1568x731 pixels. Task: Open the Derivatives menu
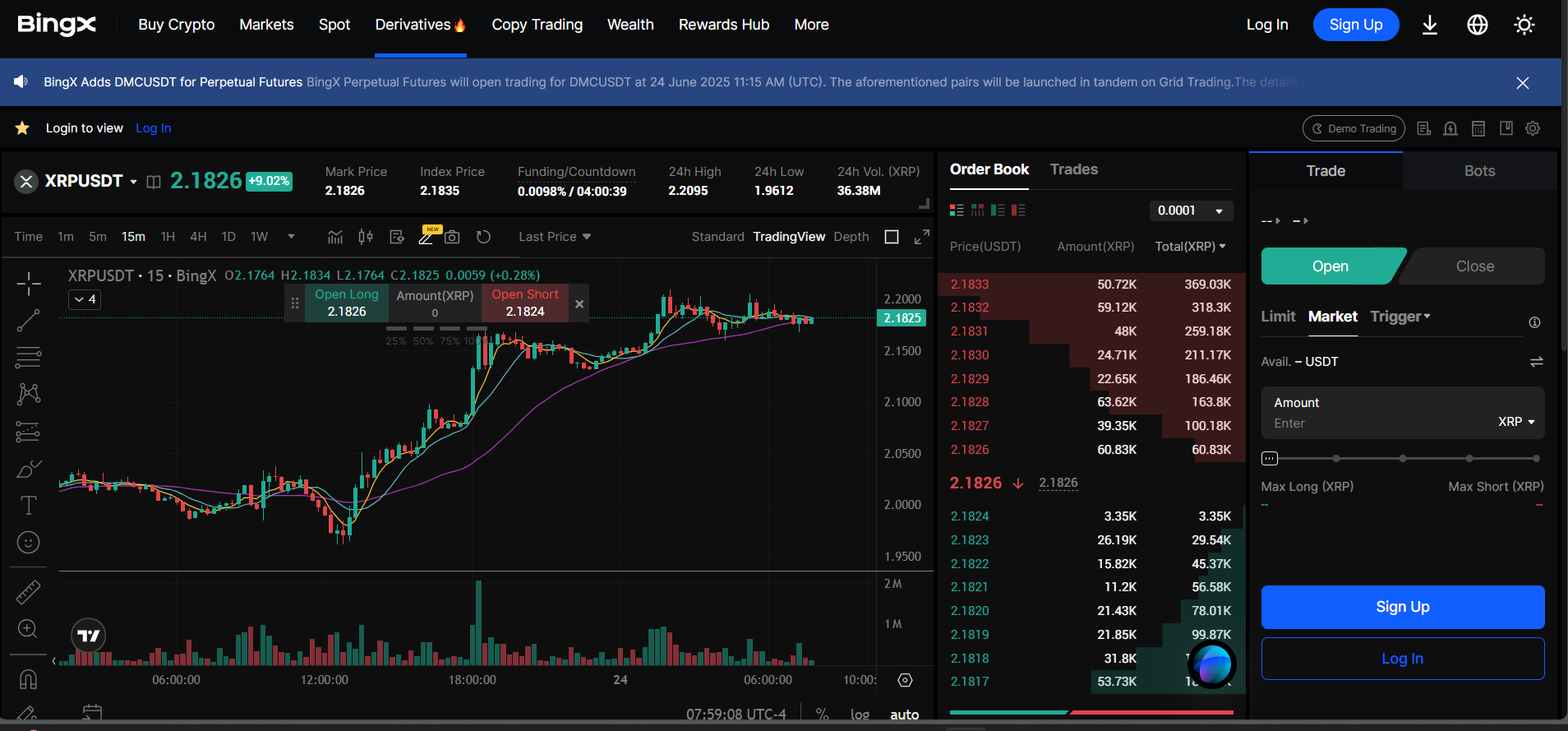click(x=420, y=25)
